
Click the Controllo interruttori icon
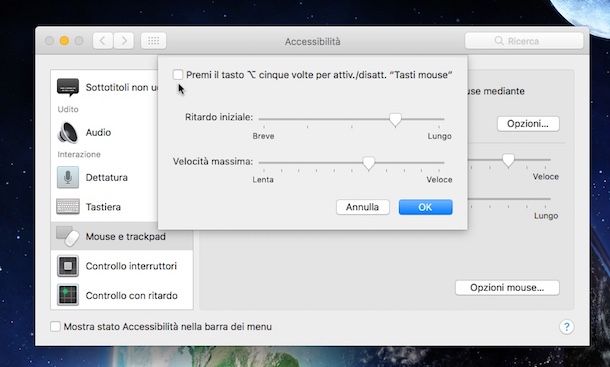click(x=68, y=266)
